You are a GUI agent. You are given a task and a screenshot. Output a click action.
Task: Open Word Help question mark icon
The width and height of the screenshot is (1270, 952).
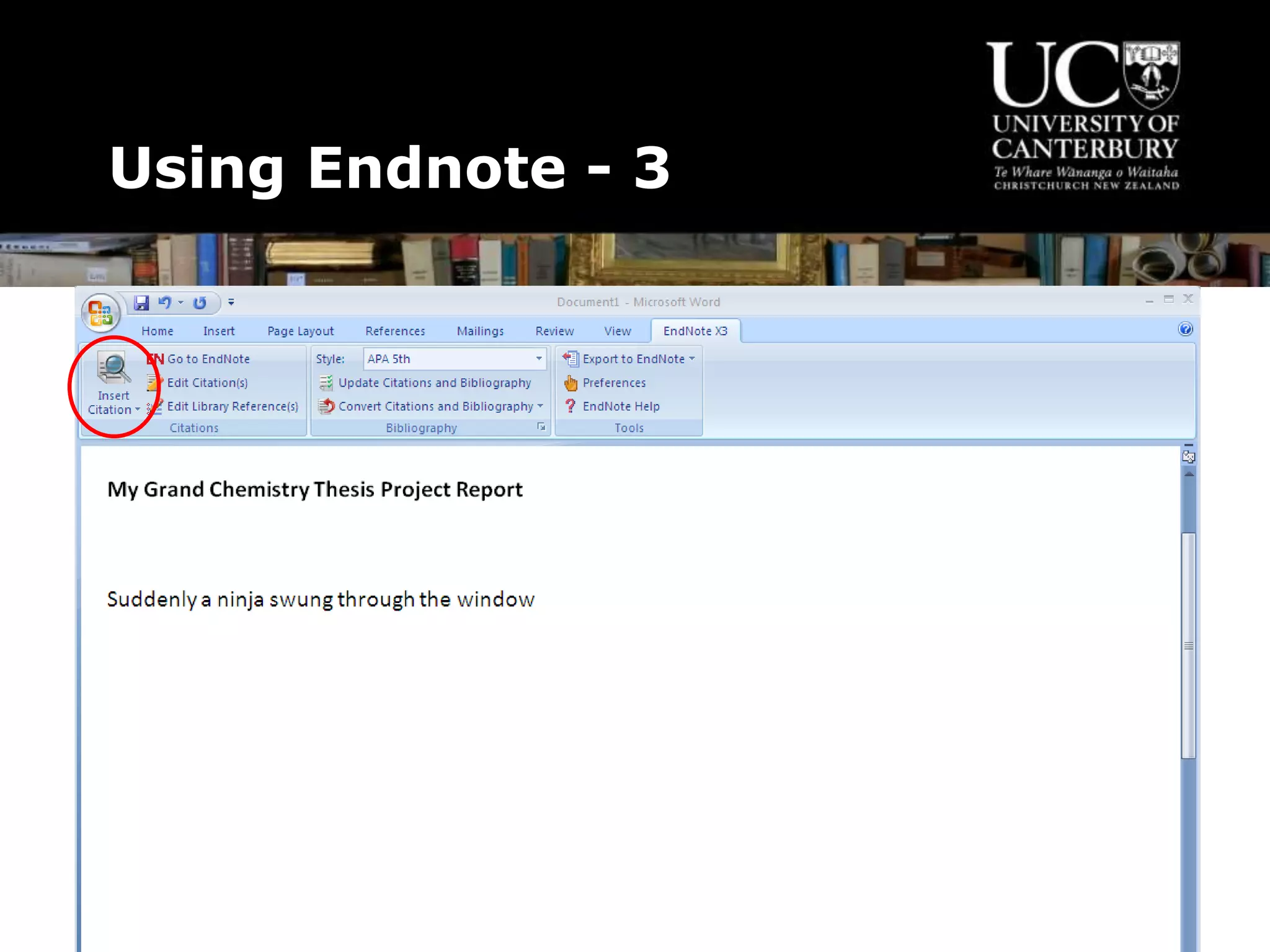(x=1185, y=329)
